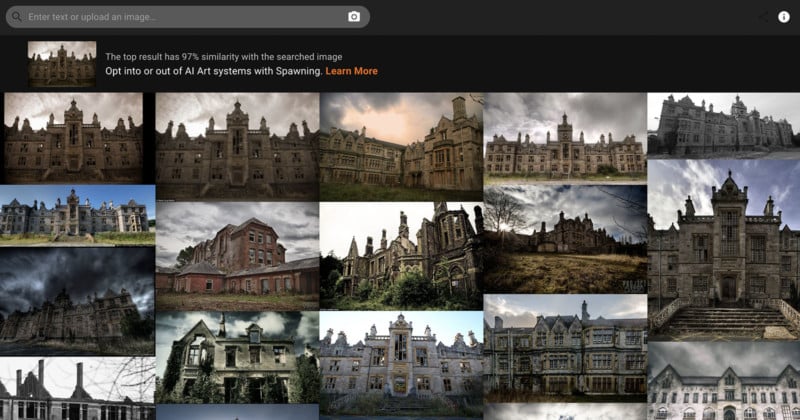The image size is (800, 420).
Task: Open the dark stormy-sky mansion photo
Action: click(x=78, y=301)
